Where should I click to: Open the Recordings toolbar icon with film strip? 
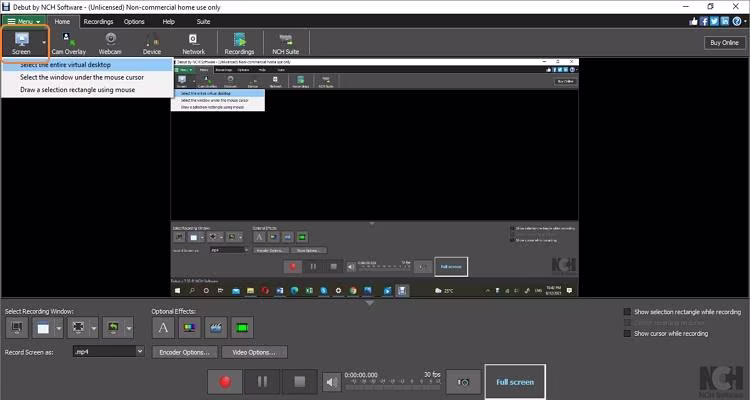240,43
